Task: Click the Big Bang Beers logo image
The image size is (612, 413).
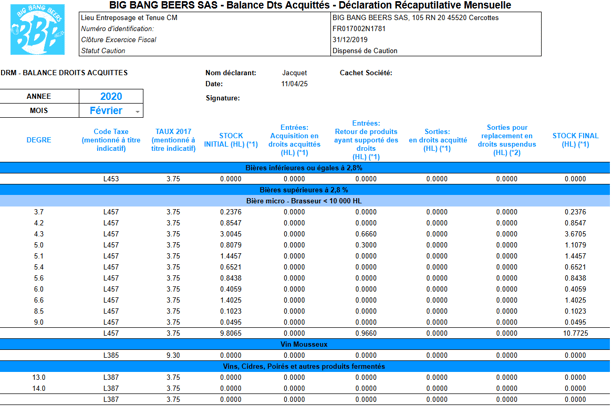Action: pyautogui.click(x=37, y=30)
